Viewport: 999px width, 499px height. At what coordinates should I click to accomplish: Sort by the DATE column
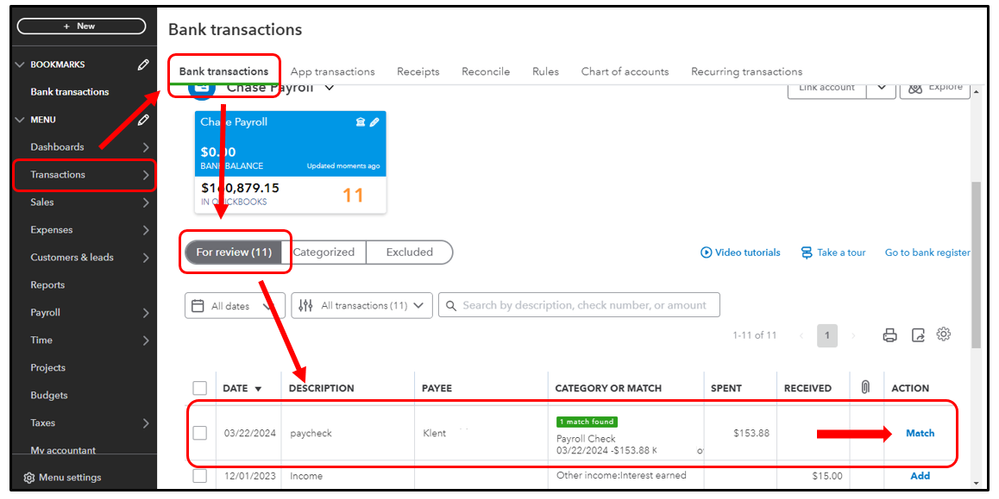point(242,388)
